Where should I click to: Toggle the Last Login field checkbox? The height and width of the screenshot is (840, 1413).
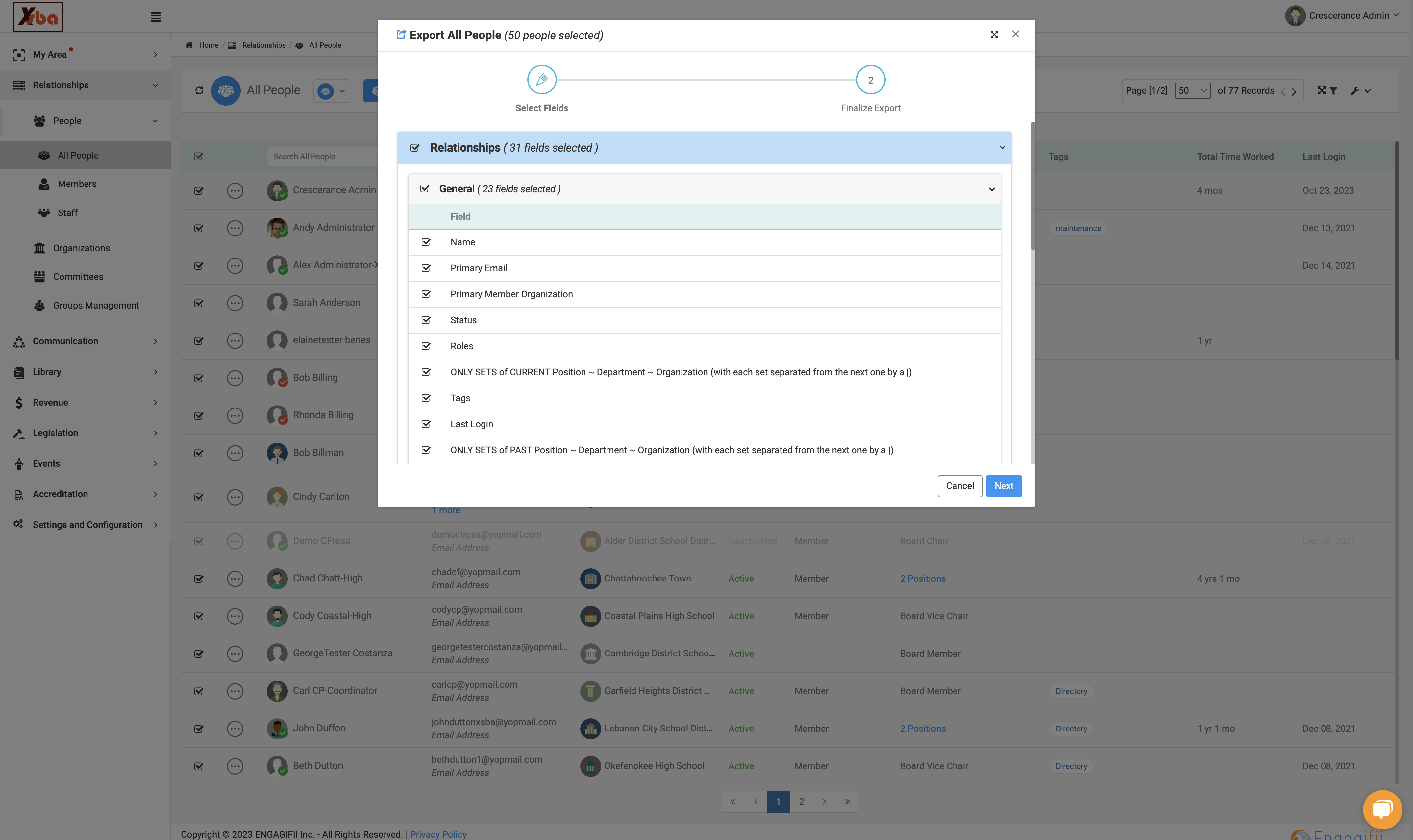coord(426,424)
